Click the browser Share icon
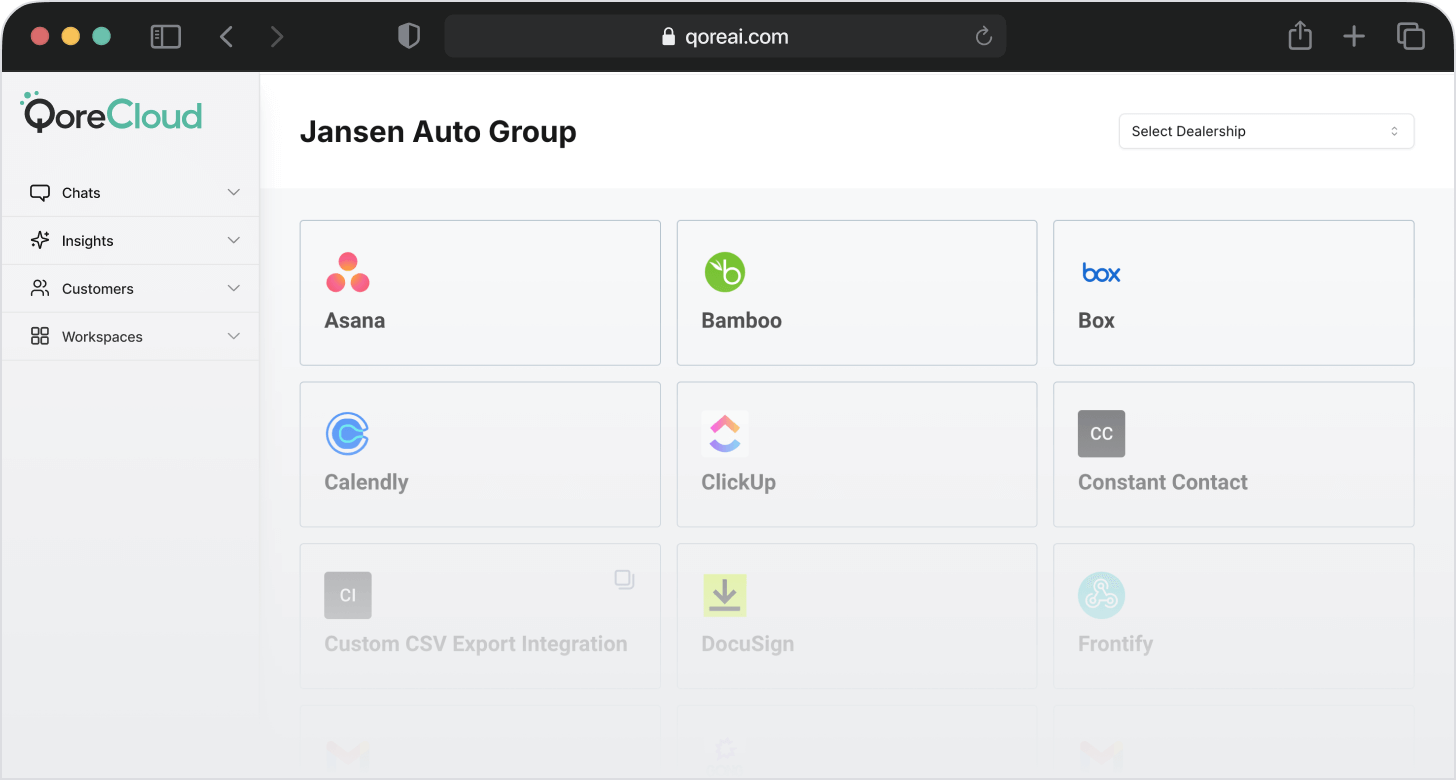This screenshot has height=780, width=1456. tap(1299, 37)
